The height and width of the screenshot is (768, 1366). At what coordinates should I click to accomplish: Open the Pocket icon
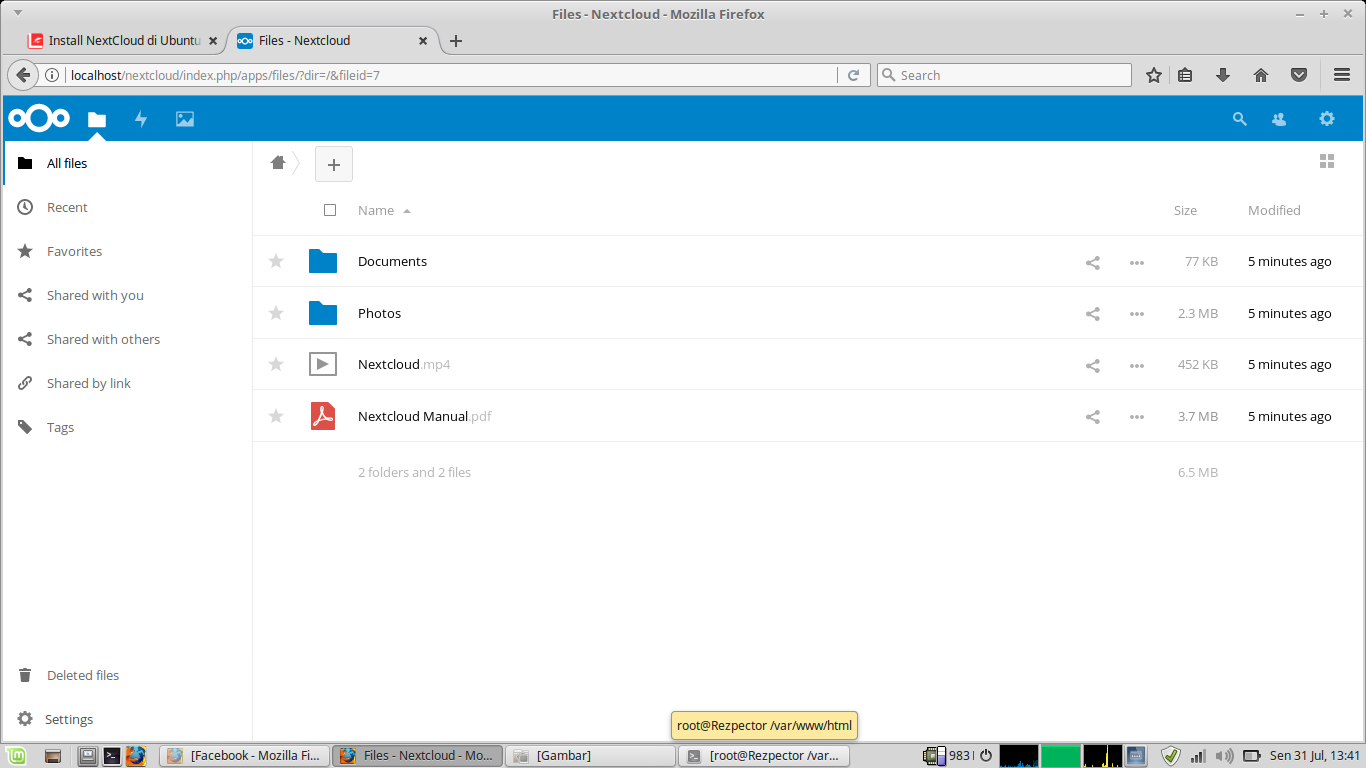[1299, 75]
